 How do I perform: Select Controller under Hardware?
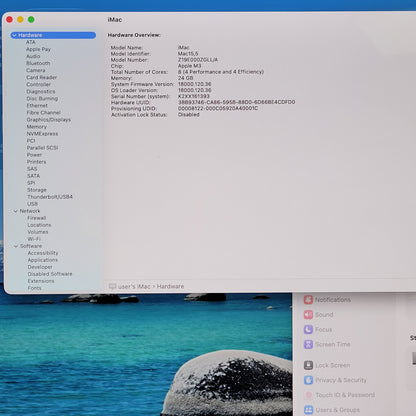pyautogui.click(x=39, y=84)
